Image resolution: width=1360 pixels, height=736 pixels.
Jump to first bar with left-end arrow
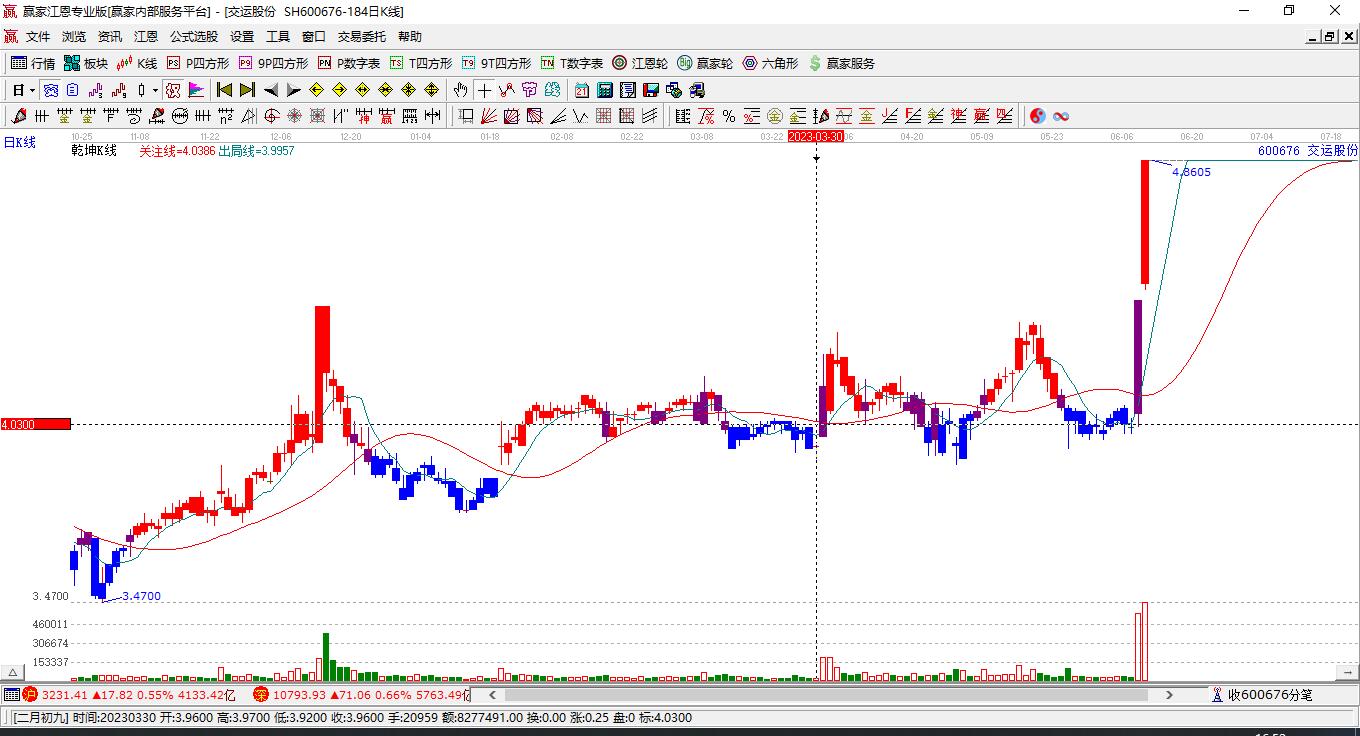[224, 90]
